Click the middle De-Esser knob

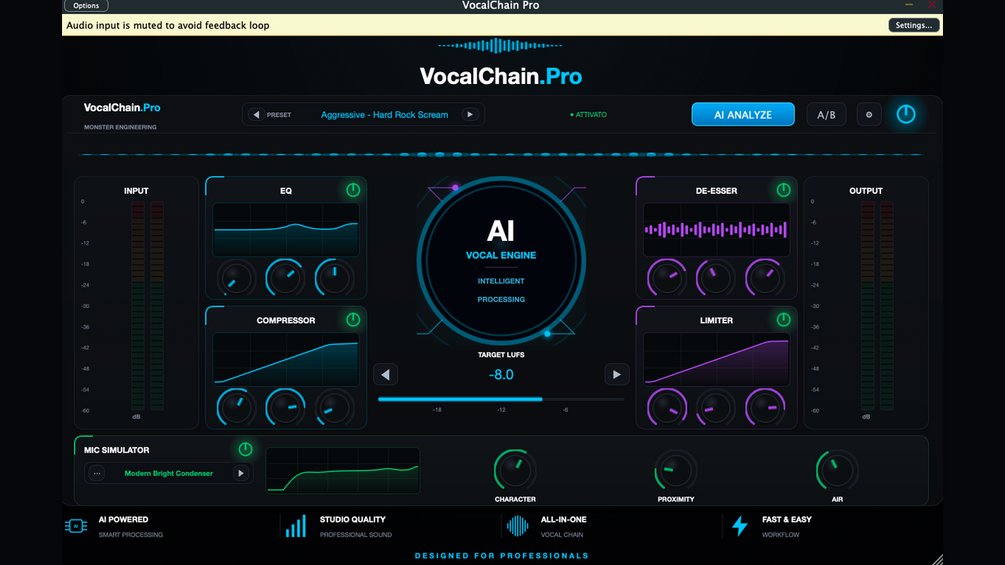[715, 278]
